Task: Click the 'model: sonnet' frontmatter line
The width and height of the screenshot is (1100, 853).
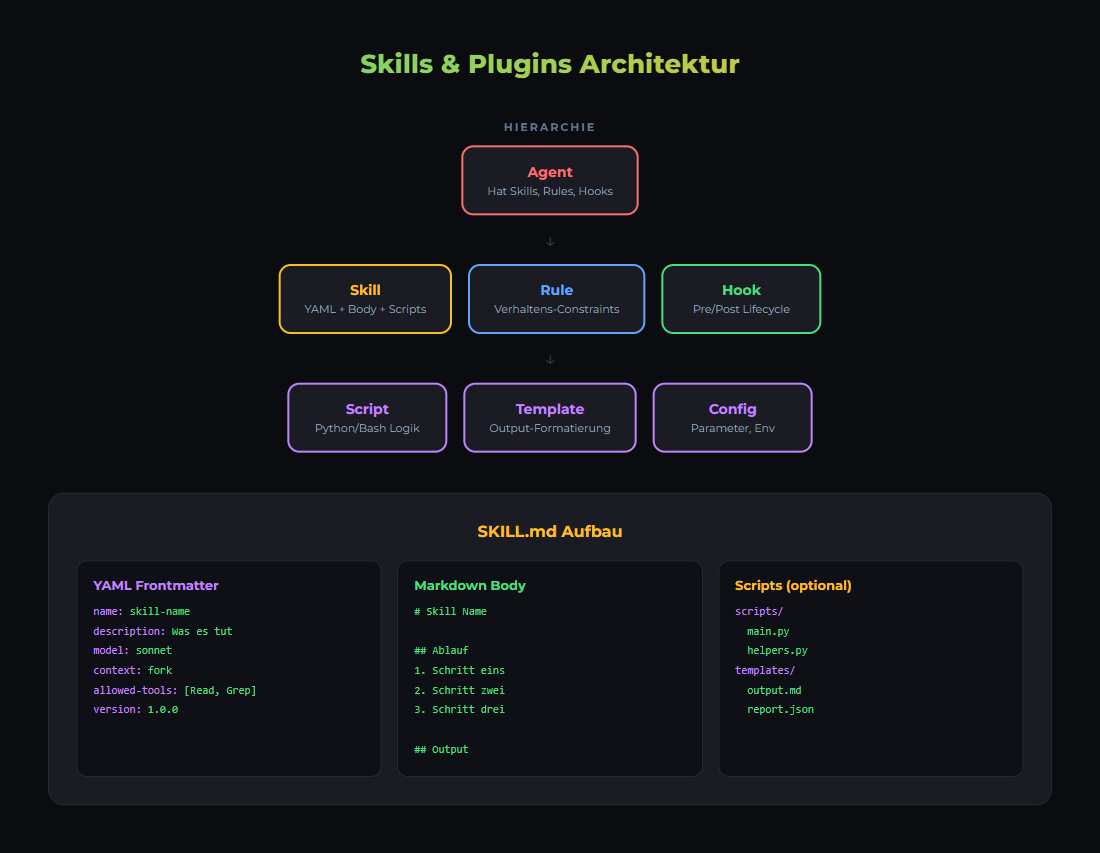Action: click(133, 650)
